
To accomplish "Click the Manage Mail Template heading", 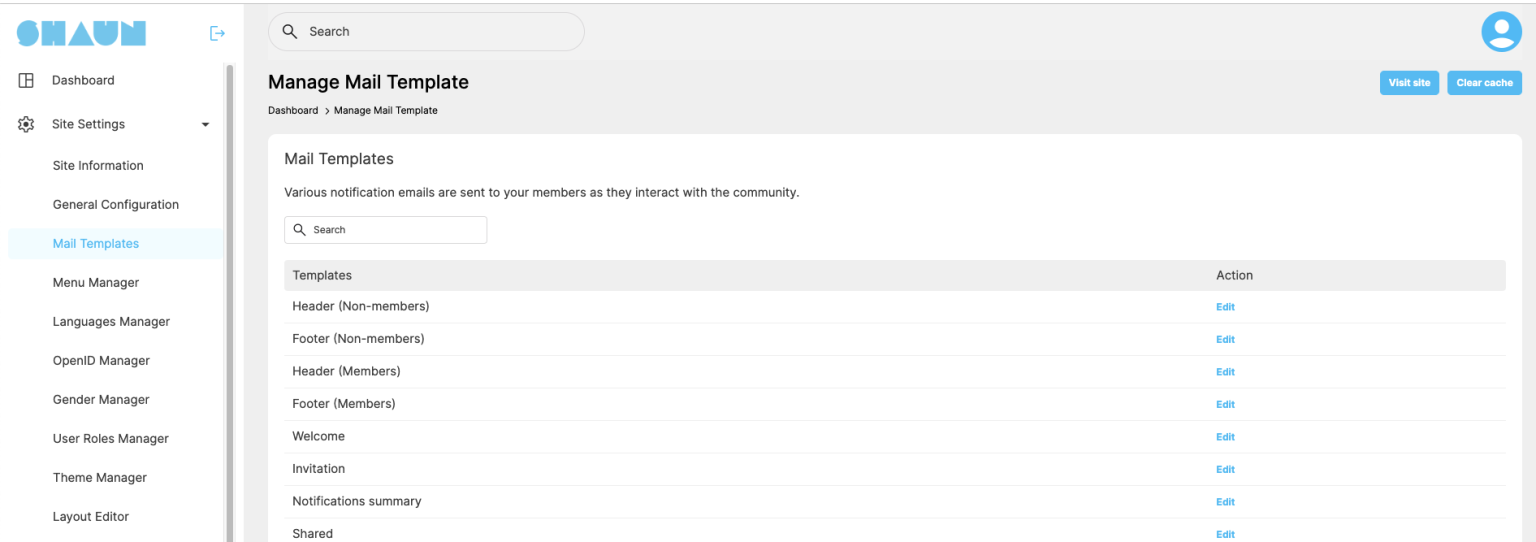I will pos(368,82).
